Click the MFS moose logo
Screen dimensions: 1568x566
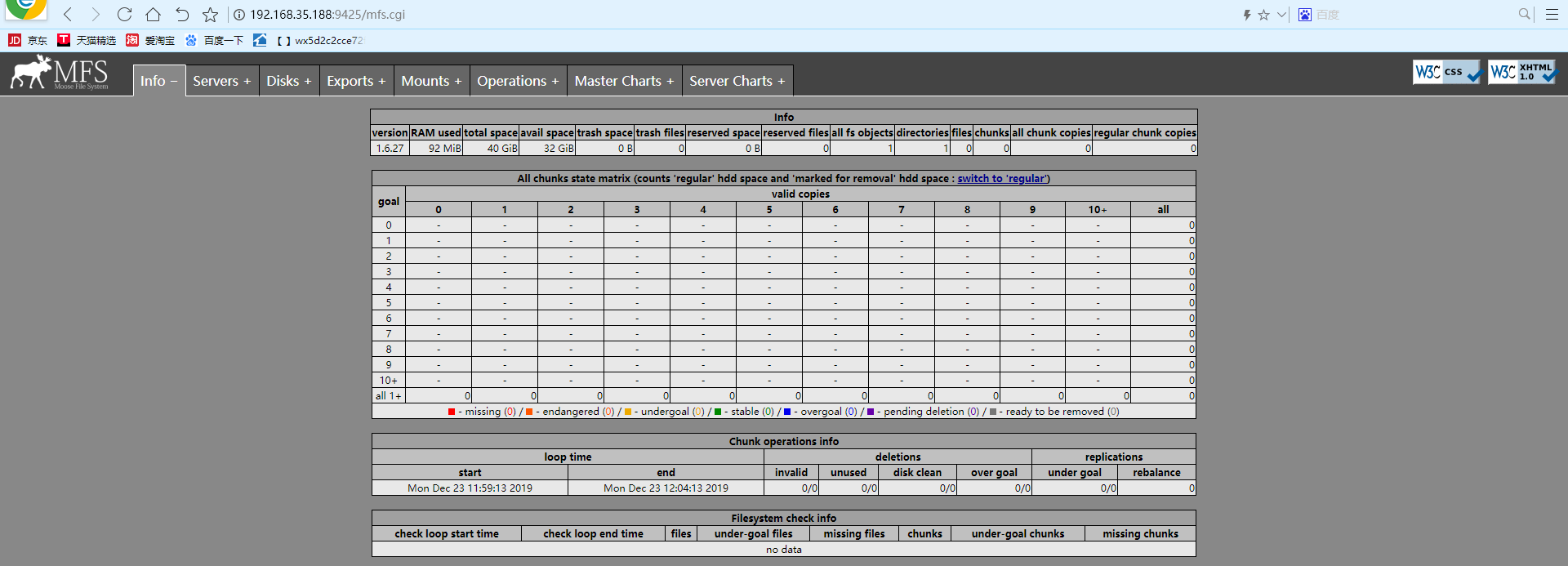[59, 73]
